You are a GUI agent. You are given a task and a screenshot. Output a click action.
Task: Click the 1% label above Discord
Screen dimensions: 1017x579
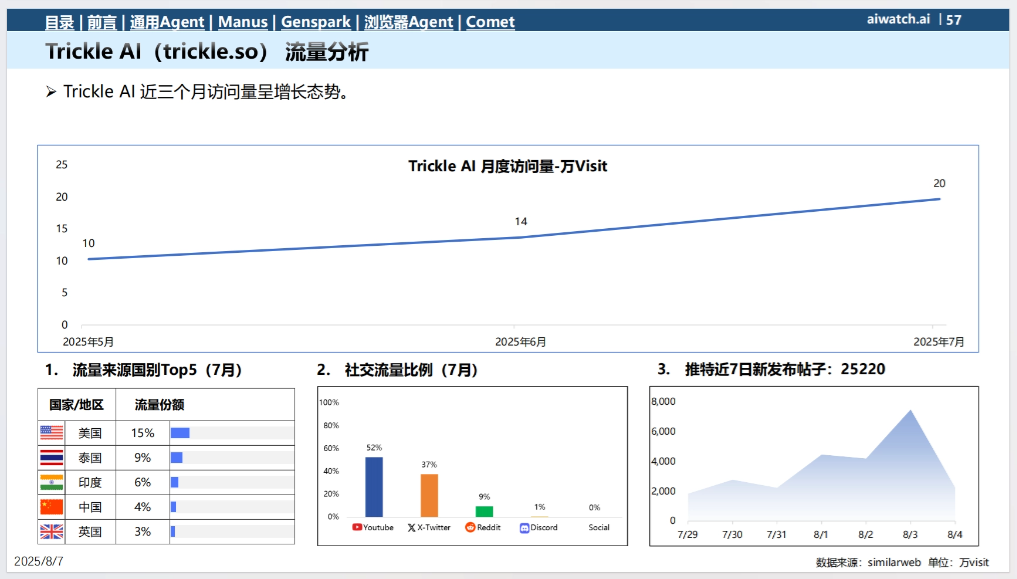pos(540,507)
